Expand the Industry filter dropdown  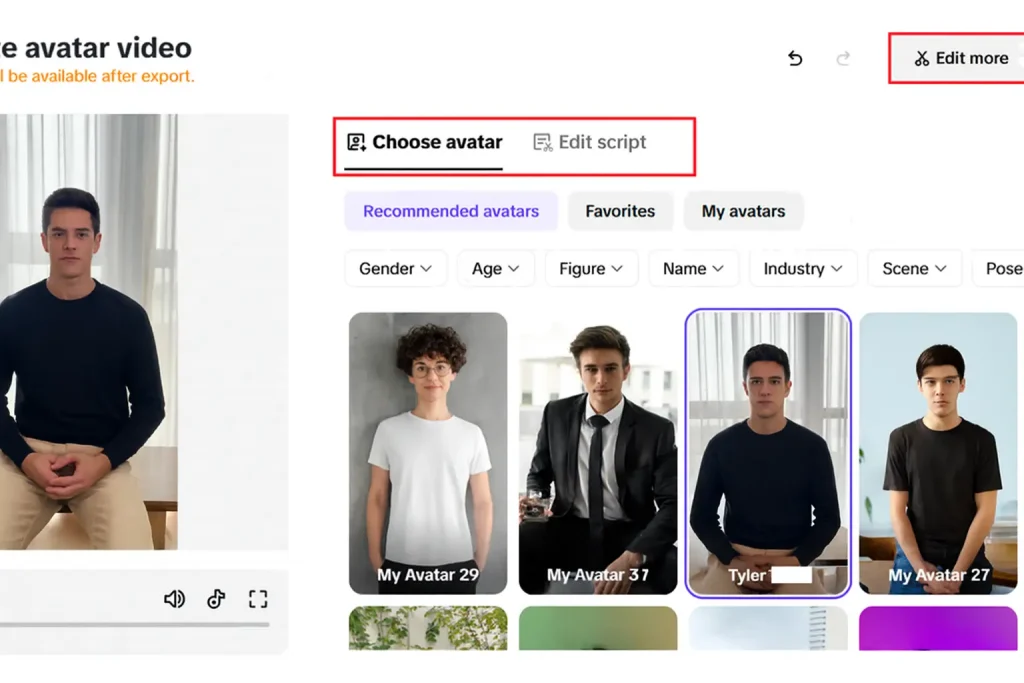coord(803,268)
